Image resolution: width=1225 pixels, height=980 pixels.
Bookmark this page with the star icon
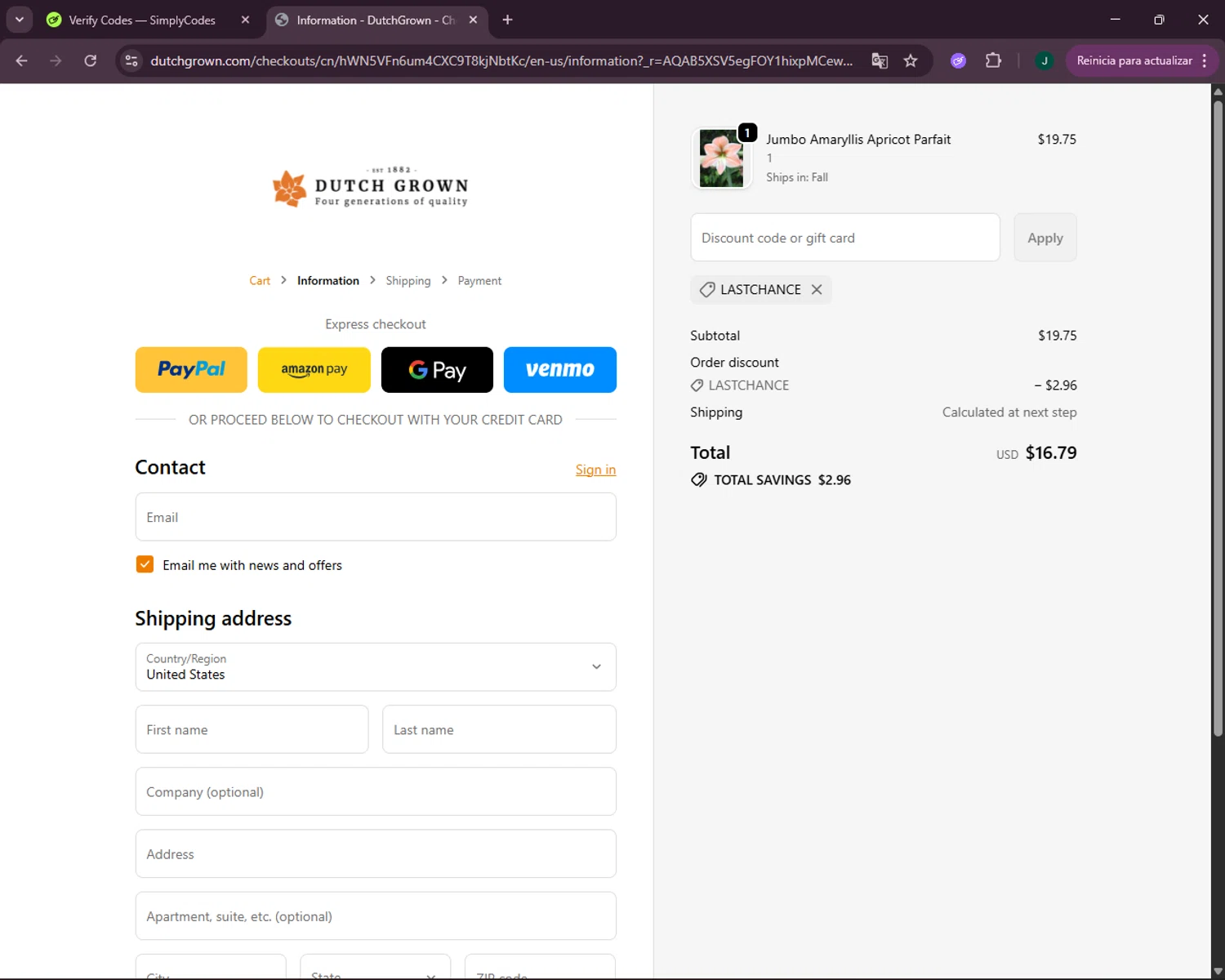(x=911, y=60)
